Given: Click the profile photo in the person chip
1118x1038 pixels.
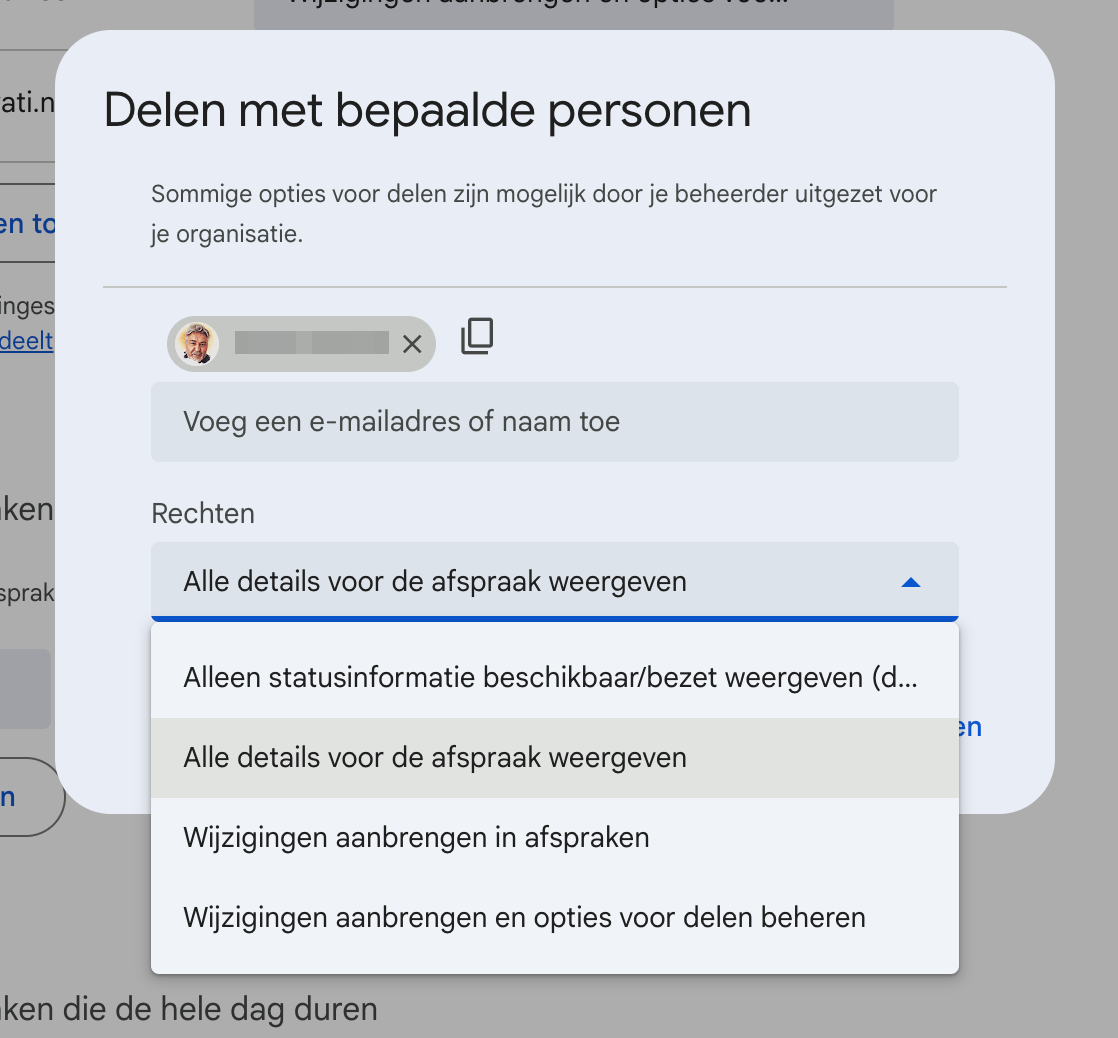Looking at the screenshot, I should pyautogui.click(x=197, y=344).
